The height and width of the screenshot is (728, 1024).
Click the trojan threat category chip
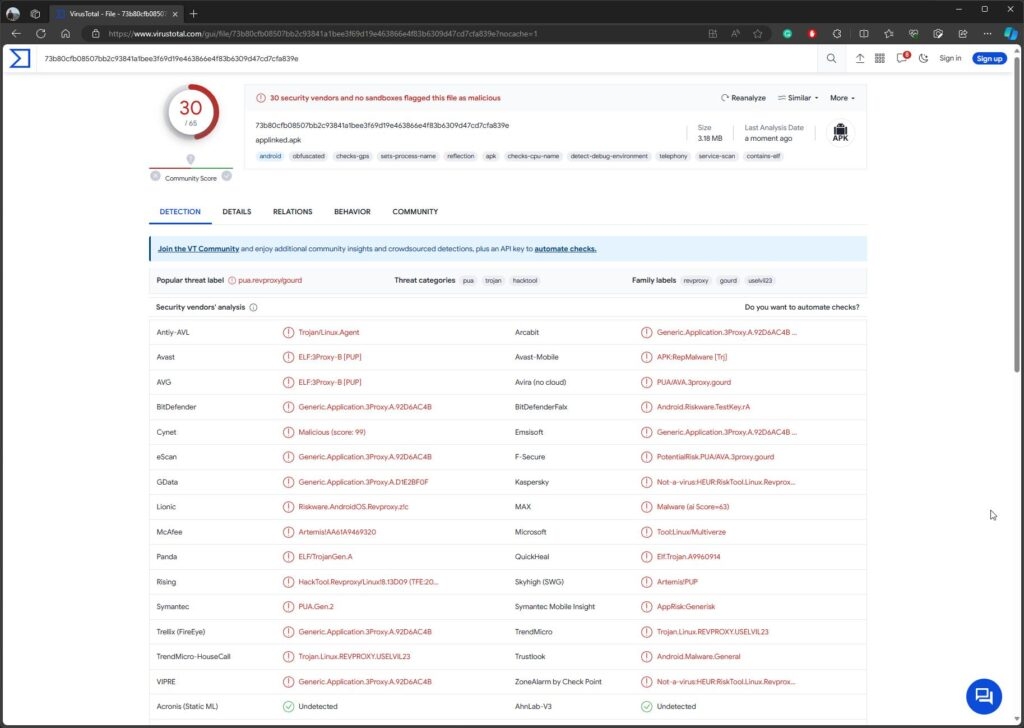(493, 281)
